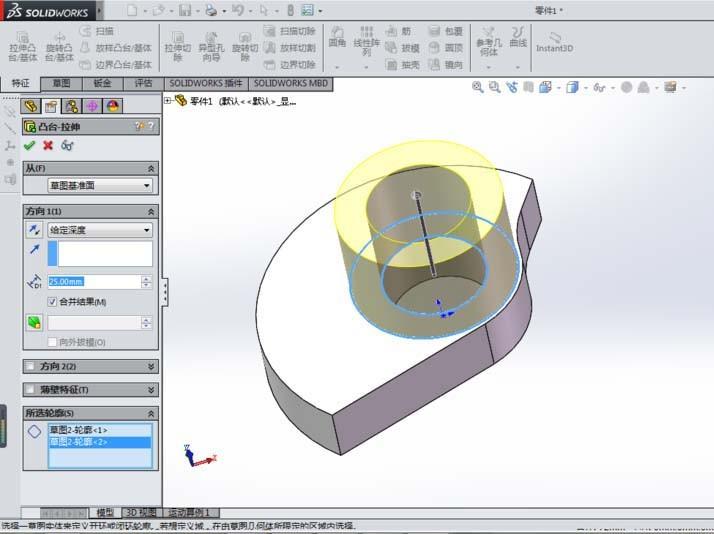The image size is (714, 534).
Task: Switch to the 特征 features tab
Action: click(20, 83)
